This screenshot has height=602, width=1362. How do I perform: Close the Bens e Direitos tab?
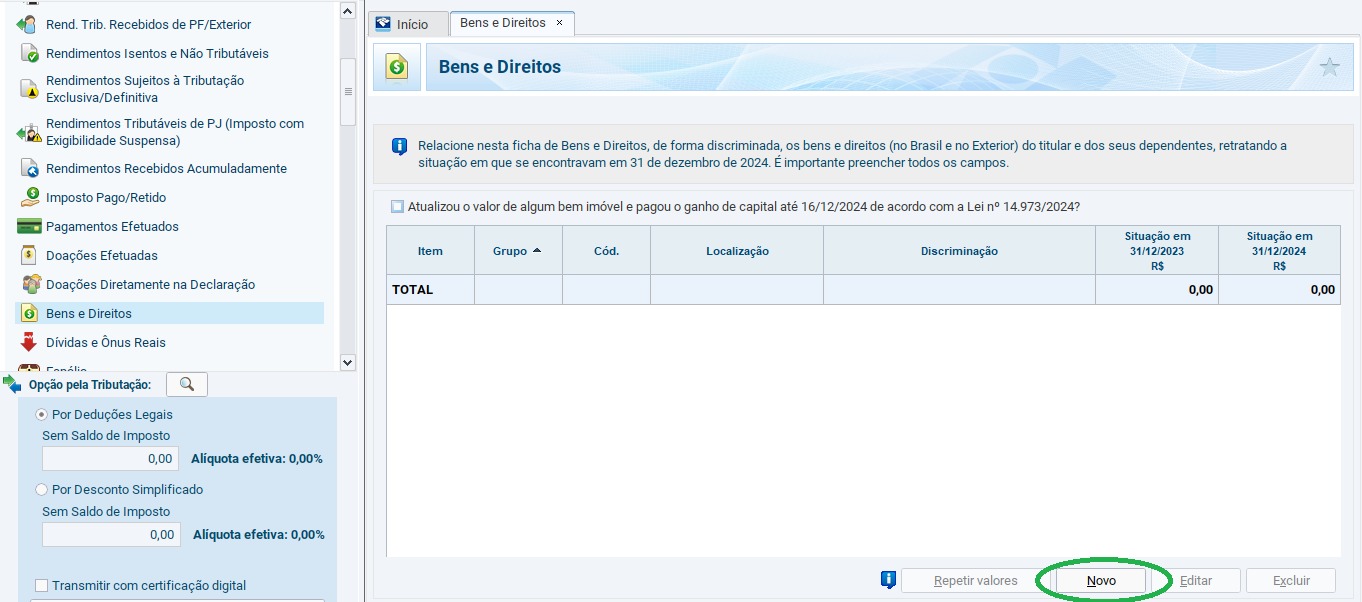(559, 23)
